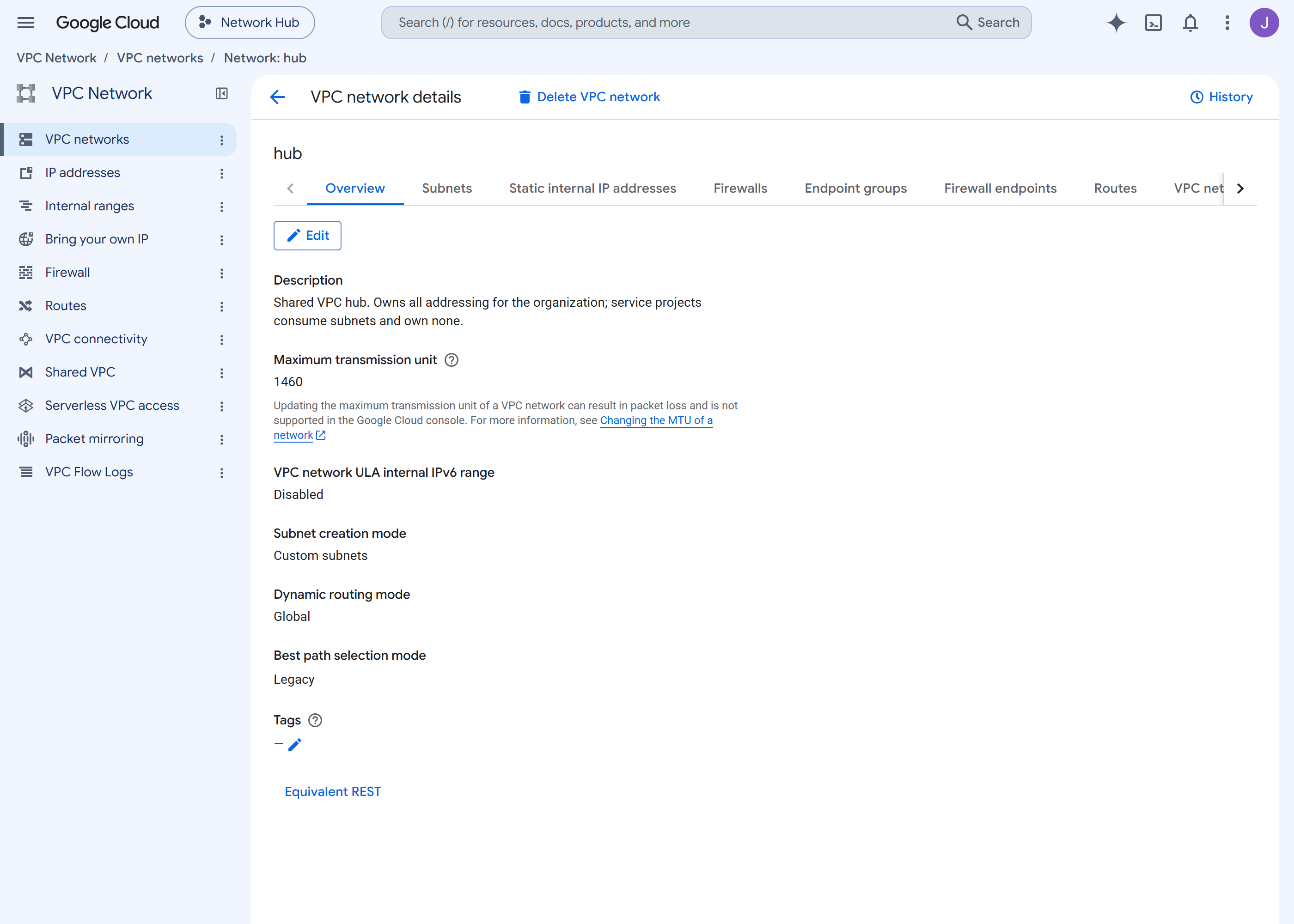This screenshot has height=924, width=1294.
Task: Open the Gemini sparkle assistant icon
Action: [x=1116, y=23]
